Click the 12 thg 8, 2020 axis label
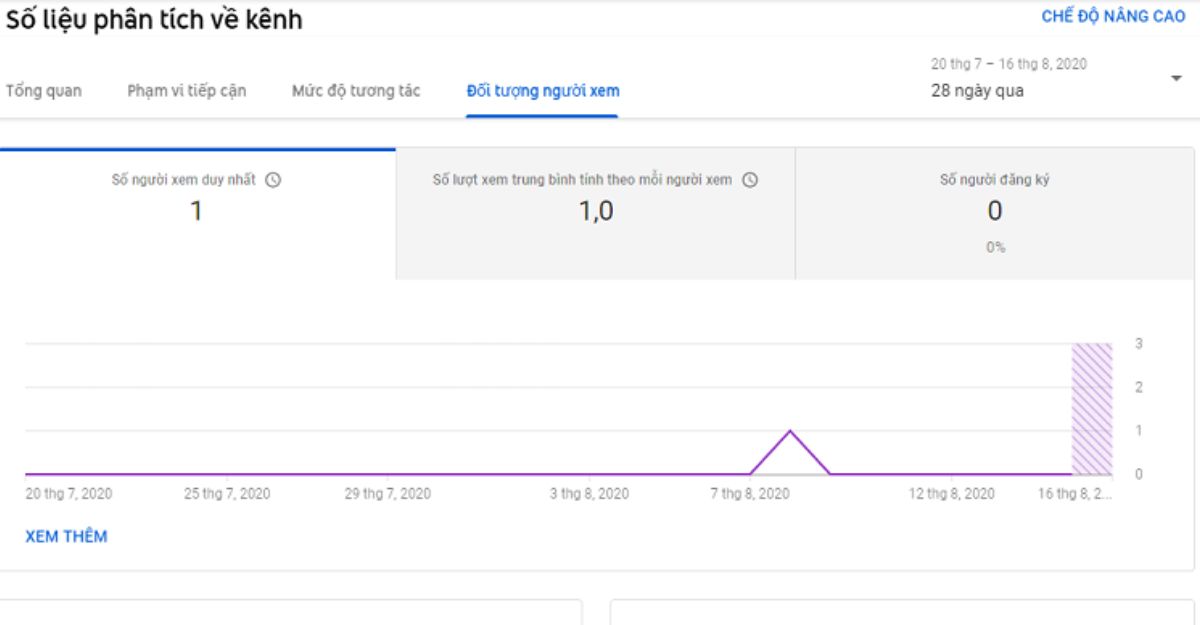Image resolution: width=1200 pixels, height=625 pixels. pyautogui.click(x=952, y=494)
